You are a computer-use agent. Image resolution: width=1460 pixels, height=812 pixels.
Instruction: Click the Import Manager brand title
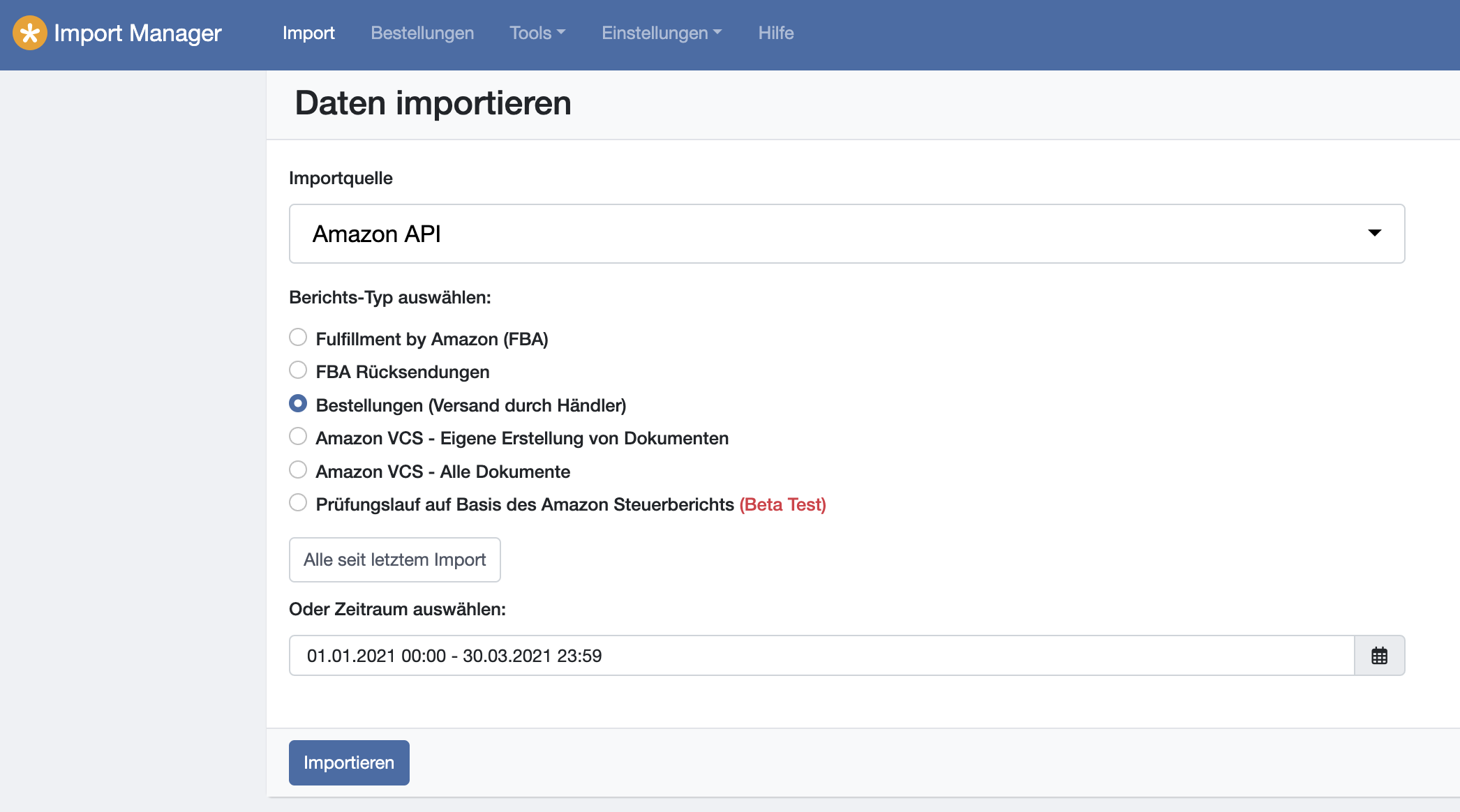click(x=137, y=33)
